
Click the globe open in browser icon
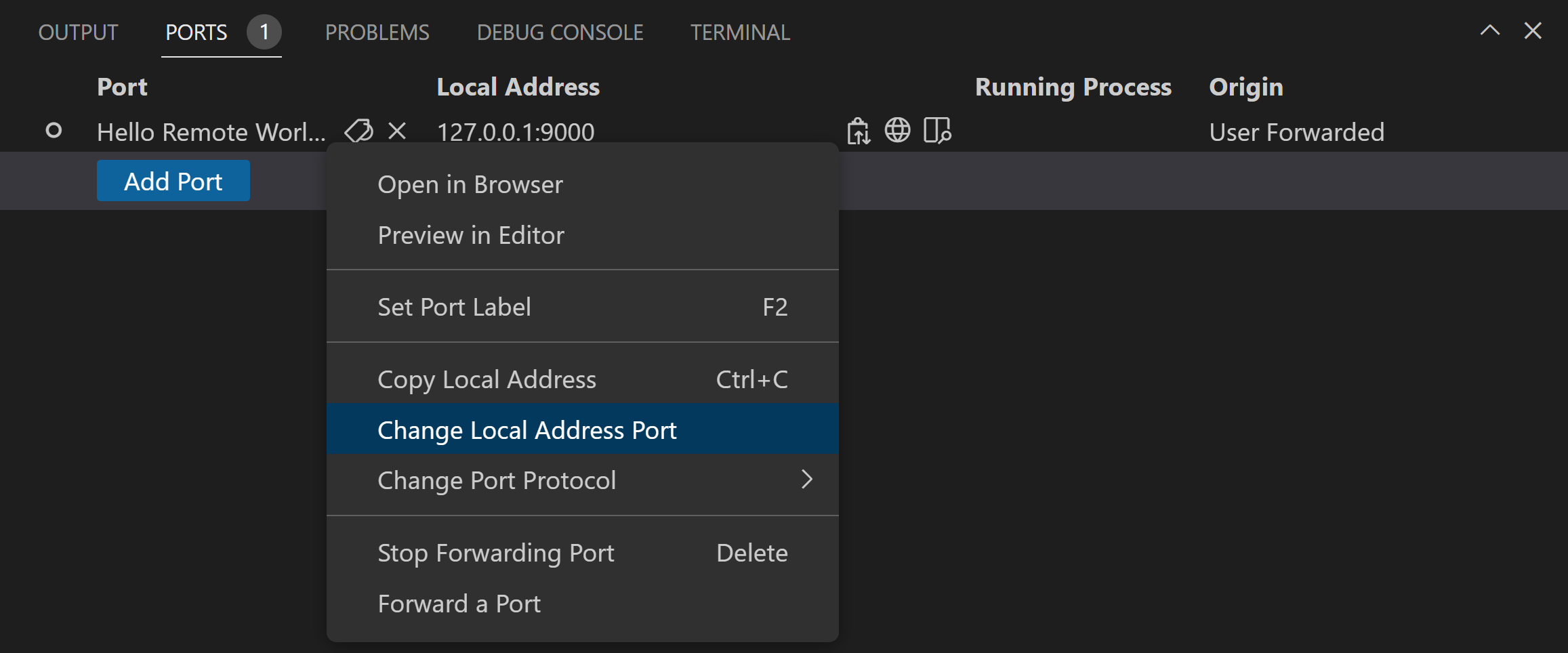tap(897, 130)
